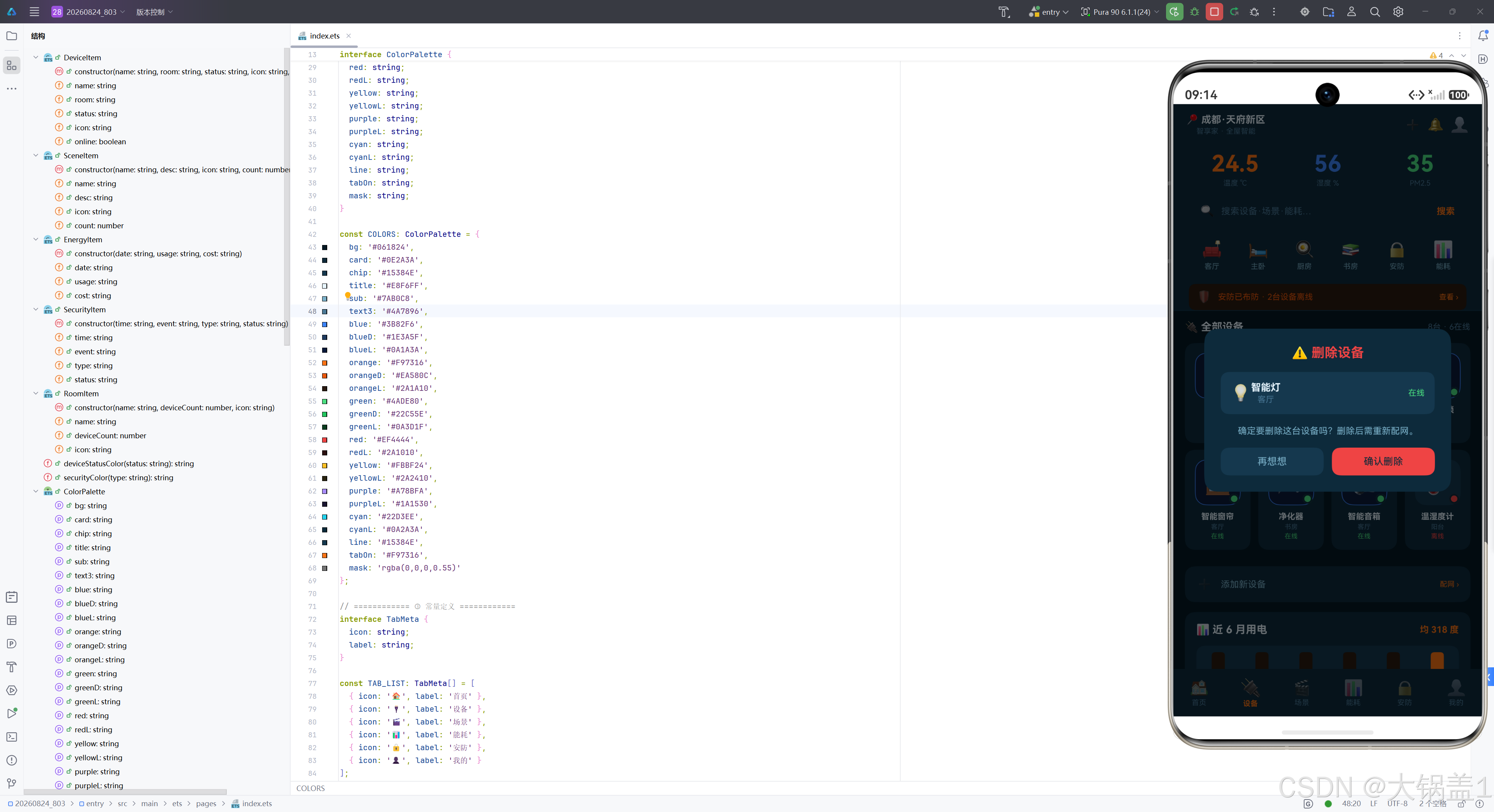Start debugging with the green bug icon
The image size is (1494, 812).
pos(1195,12)
